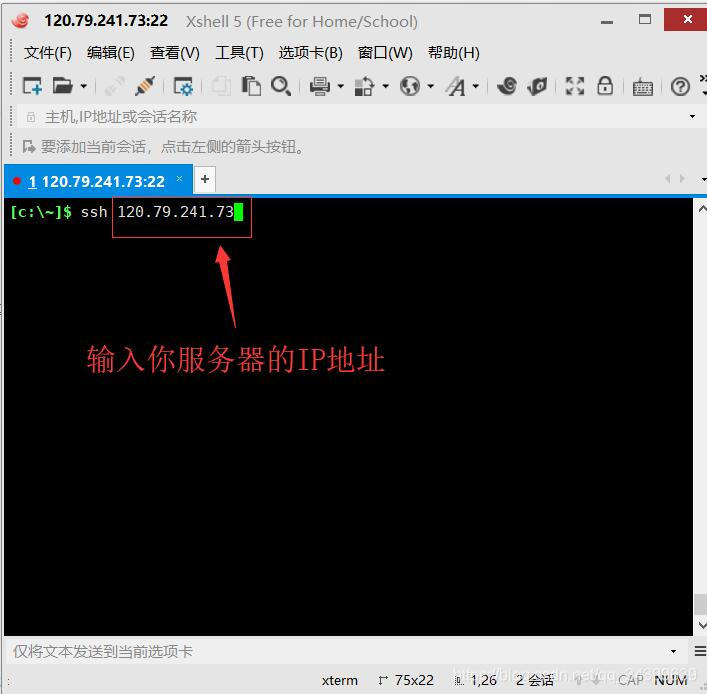The width and height of the screenshot is (707, 694).
Task: Click the terminal vertical scrollbar thumb
Action: 701,604
